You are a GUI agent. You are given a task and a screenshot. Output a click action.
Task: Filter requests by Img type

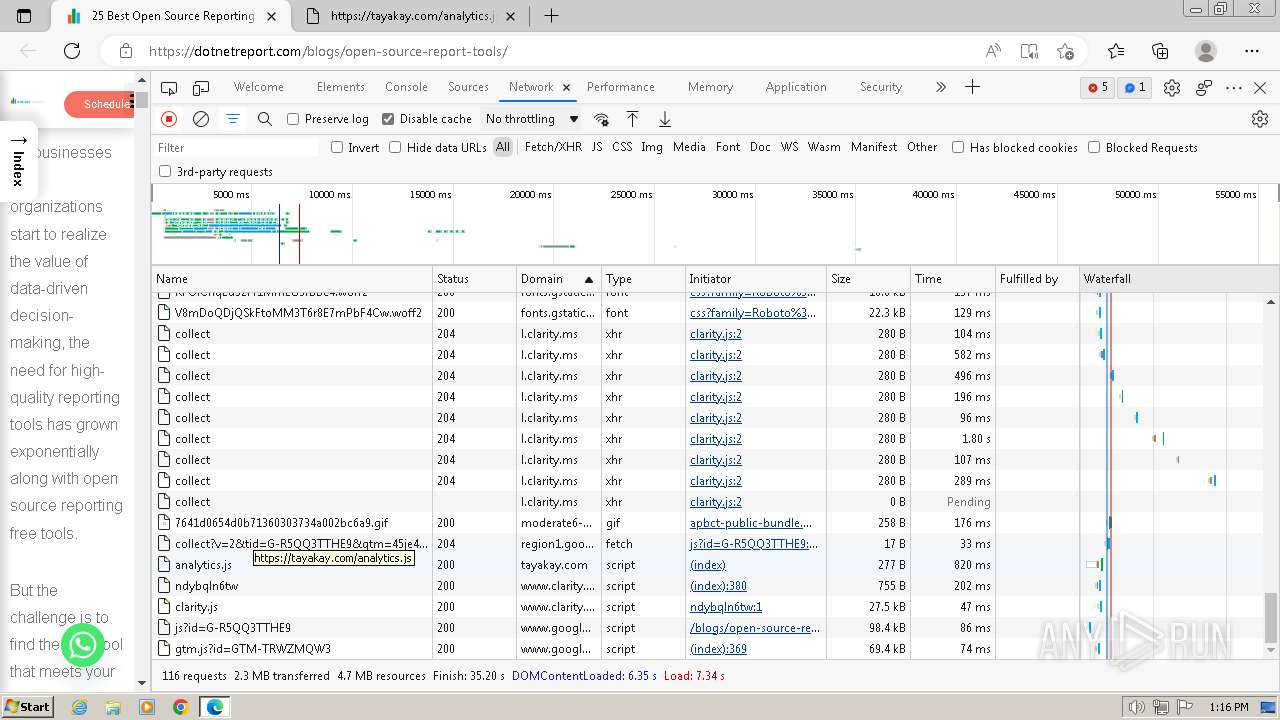(652, 147)
